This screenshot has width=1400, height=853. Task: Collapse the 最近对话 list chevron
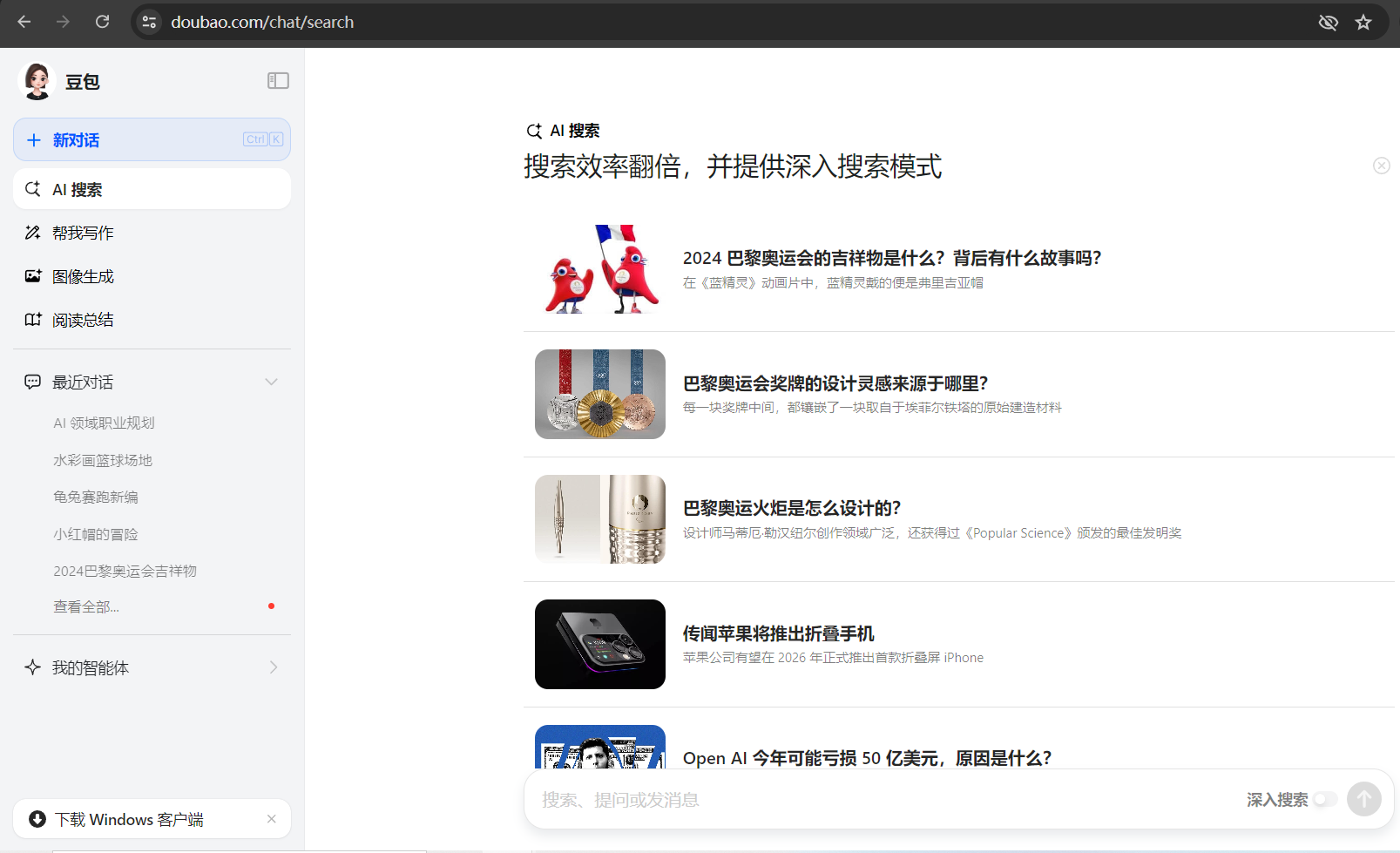272,382
